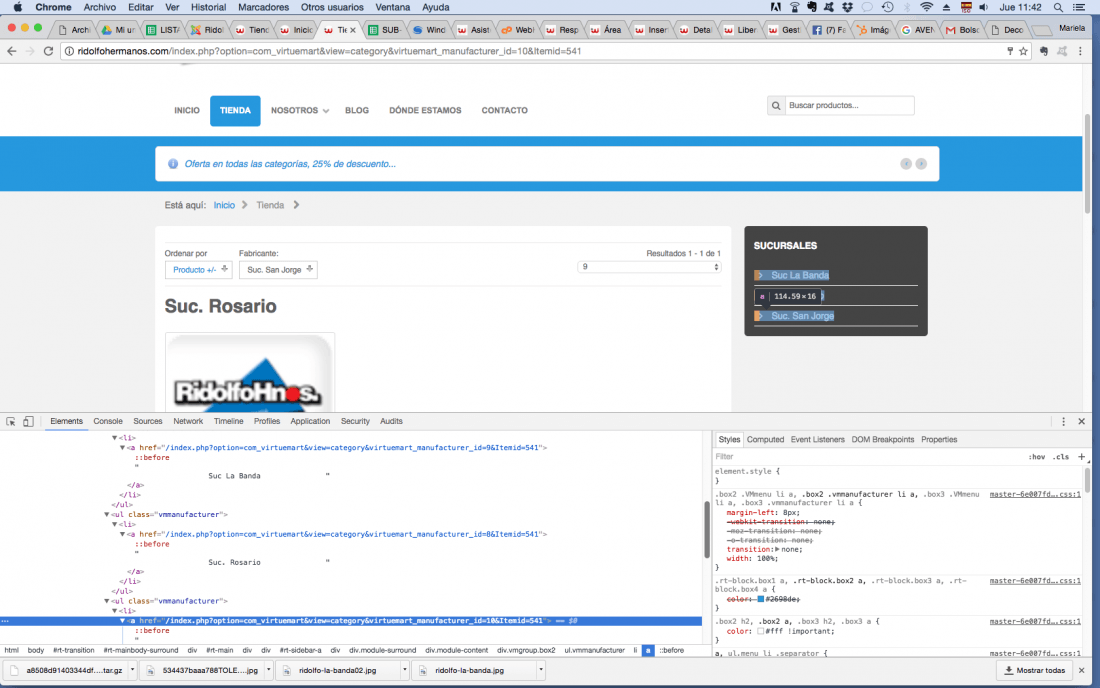Image resolution: width=1100 pixels, height=688 pixels.
Task: Open the Chrome three-dot menu
Action: 1080,51
